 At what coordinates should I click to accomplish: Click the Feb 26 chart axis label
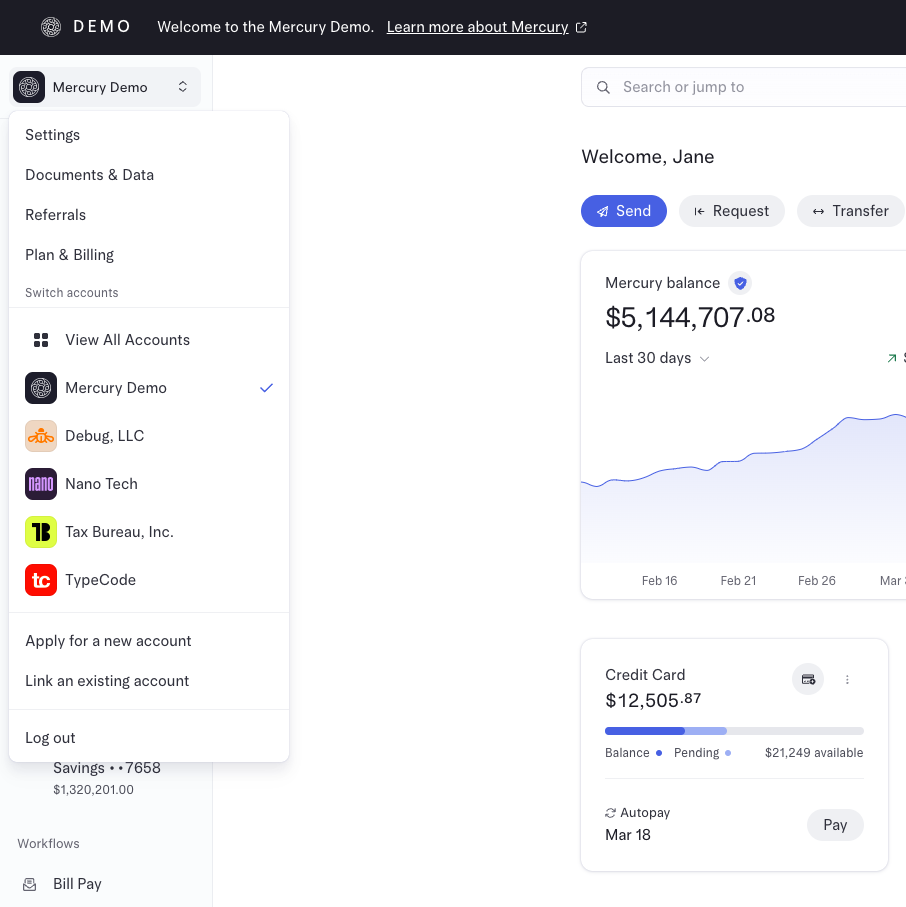pyautogui.click(x=817, y=581)
